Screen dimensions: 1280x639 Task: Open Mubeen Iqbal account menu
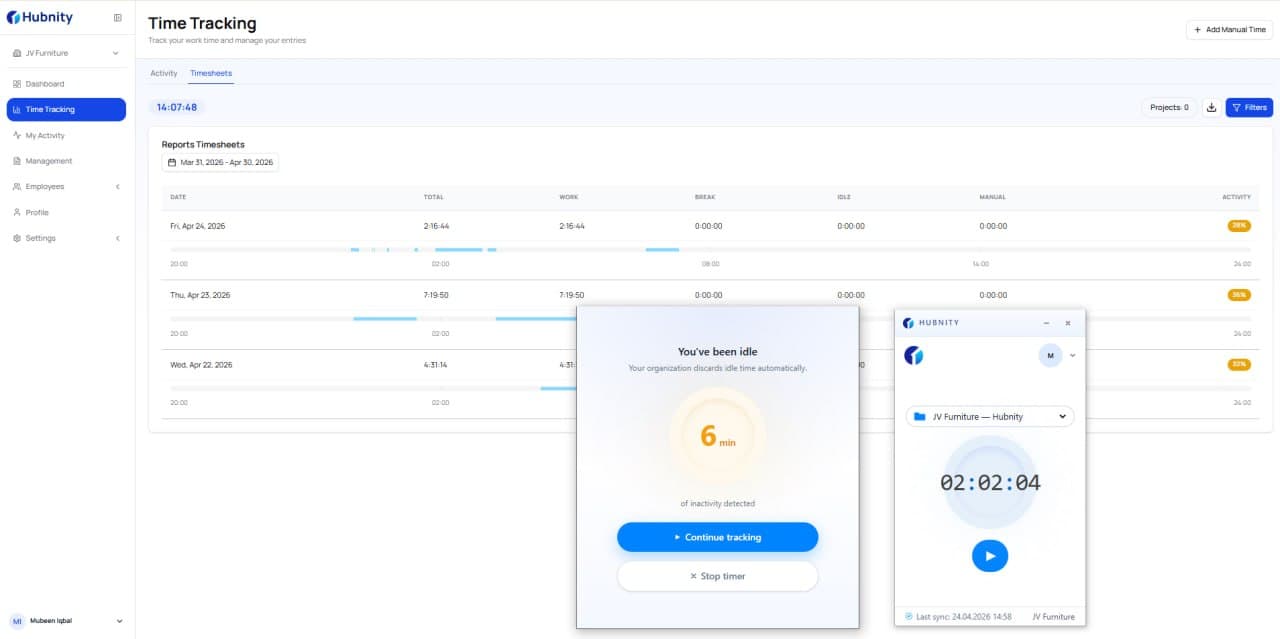pyautogui.click(x=66, y=621)
